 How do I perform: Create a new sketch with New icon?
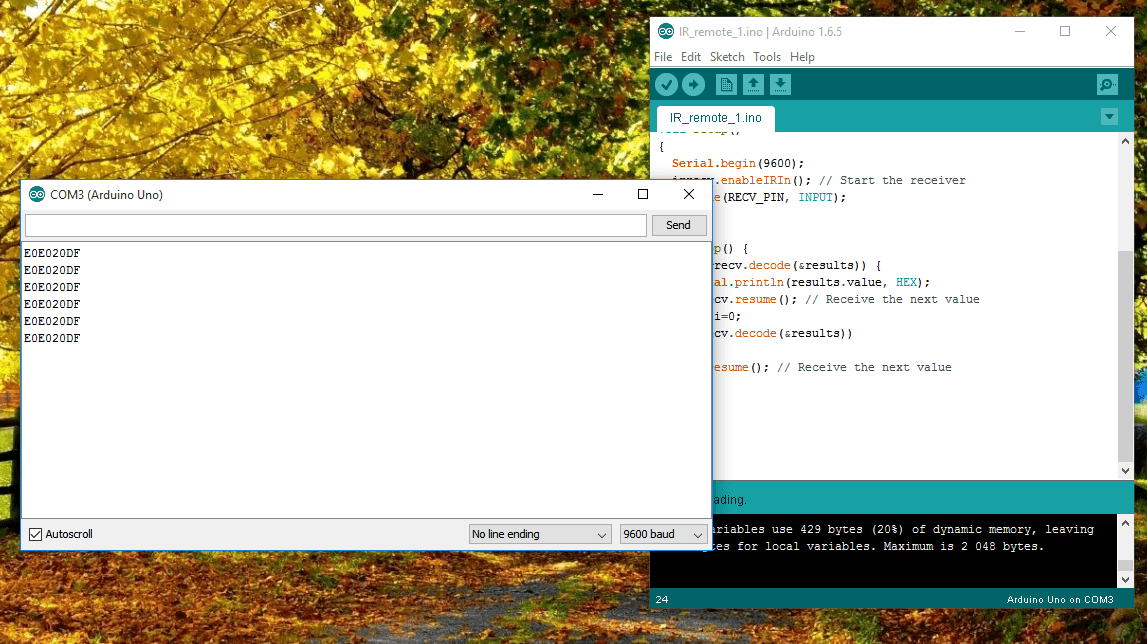[x=727, y=85]
